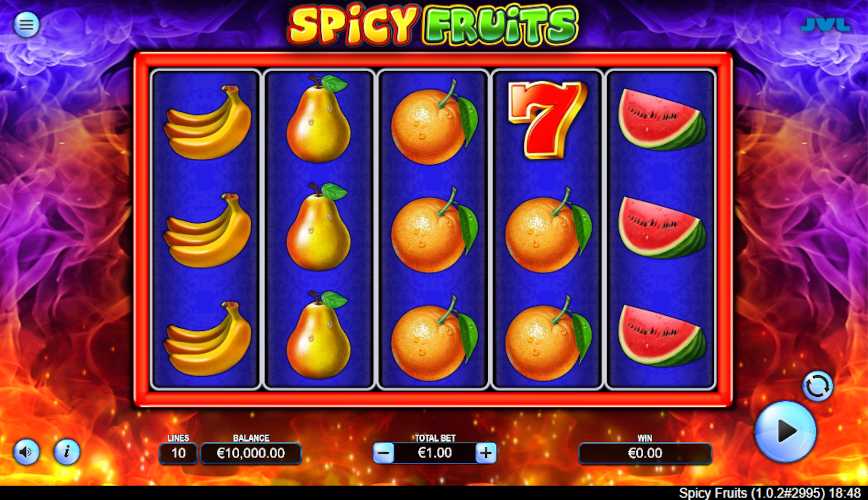Screen dimensions: 868x500
Task: Click the JVL logo
Action: (x=825, y=24)
